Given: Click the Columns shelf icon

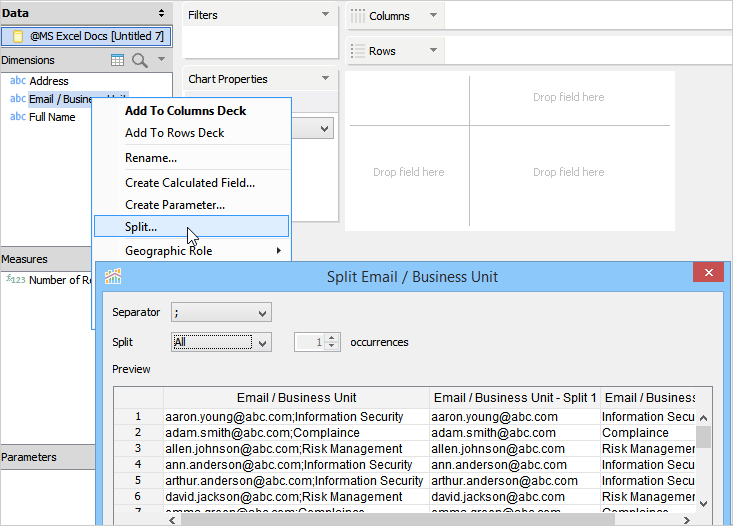Looking at the screenshot, I should tap(357, 16).
